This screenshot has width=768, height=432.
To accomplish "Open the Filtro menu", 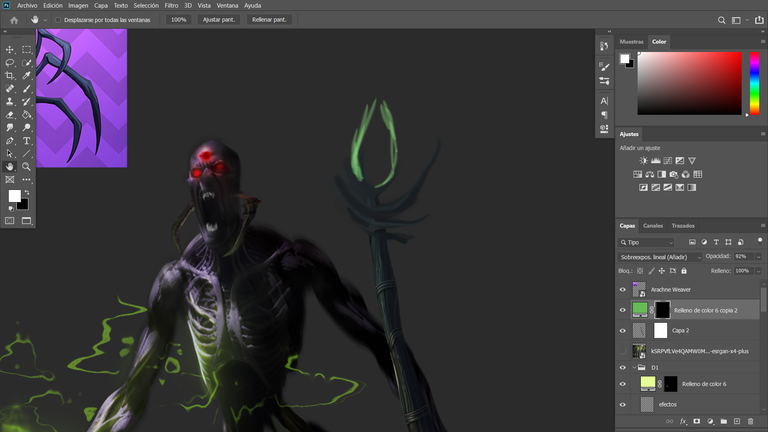I will tap(171, 5).
